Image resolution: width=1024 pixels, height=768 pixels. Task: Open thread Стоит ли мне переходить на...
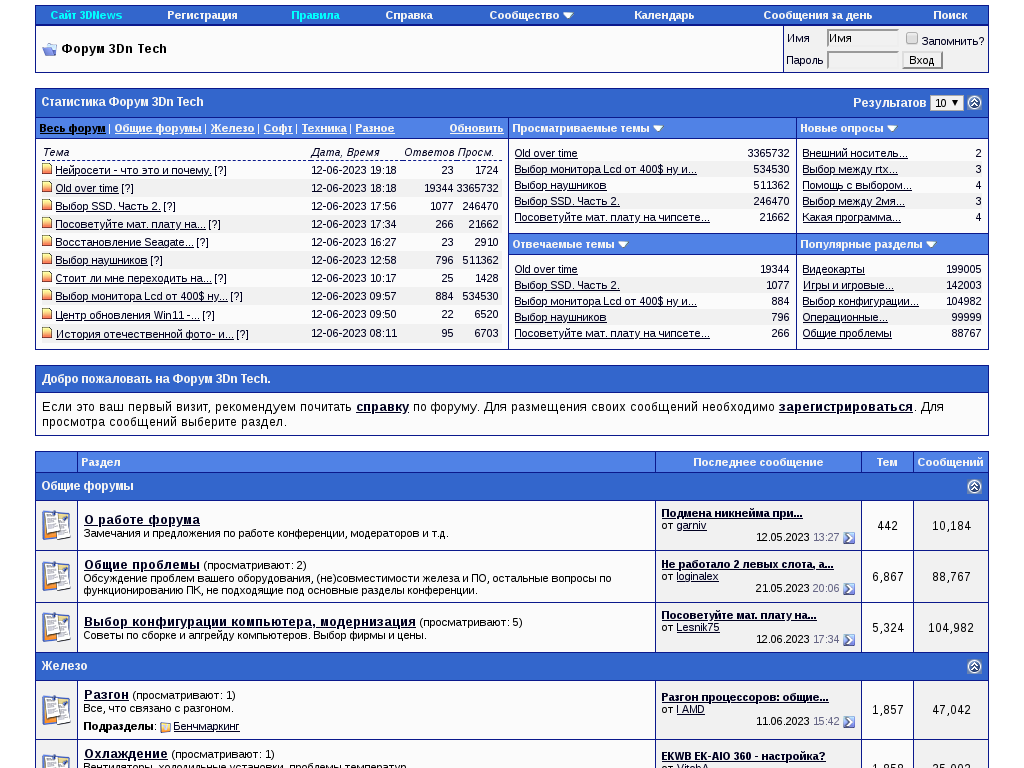tap(133, 278)
